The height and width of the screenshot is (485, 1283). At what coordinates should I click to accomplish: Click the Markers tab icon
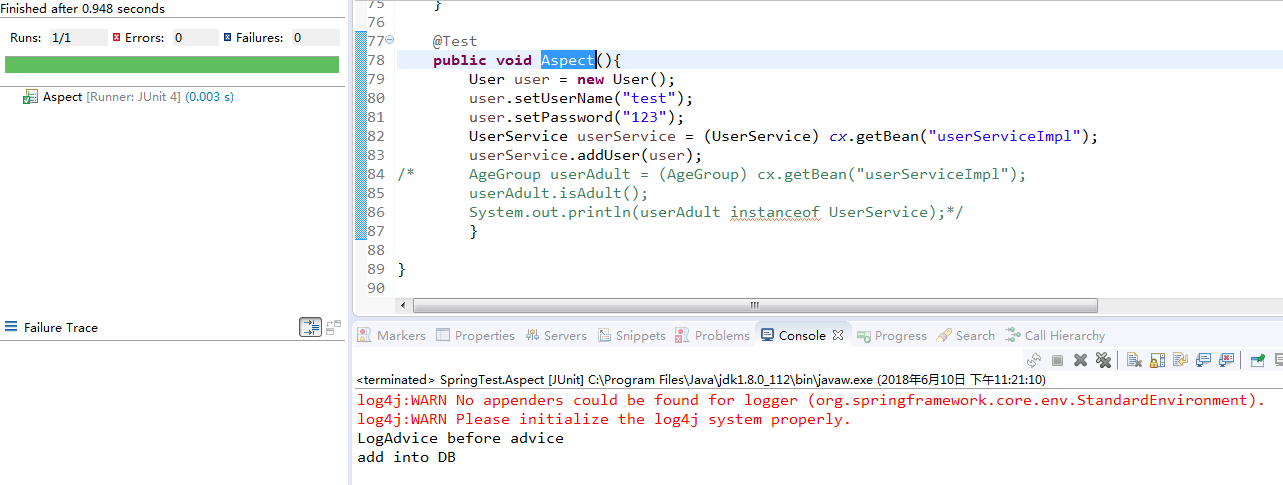click(365, 335)
